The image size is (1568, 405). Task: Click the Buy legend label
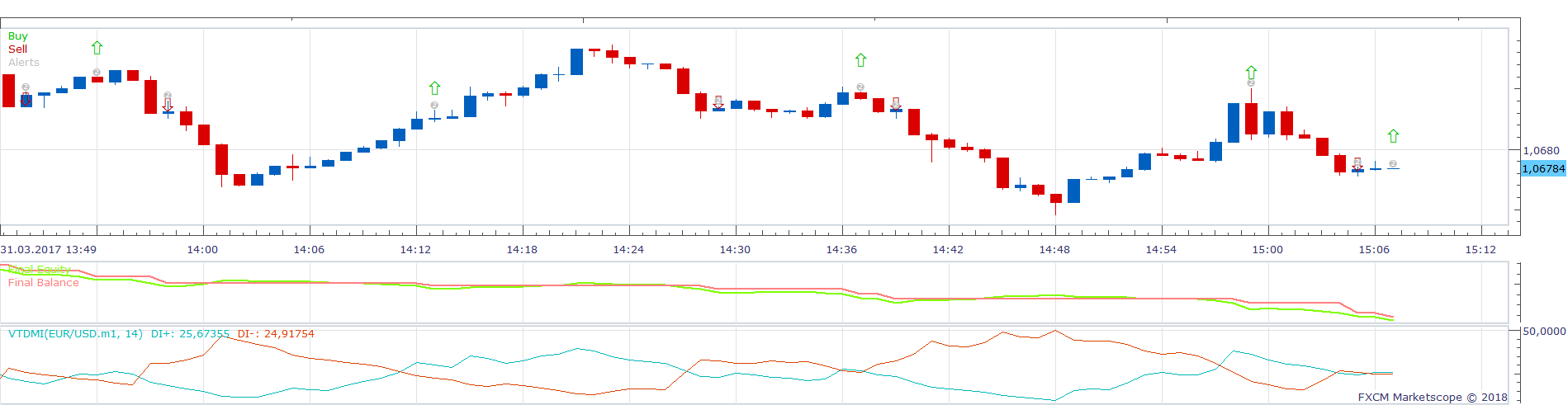point(17,36)
